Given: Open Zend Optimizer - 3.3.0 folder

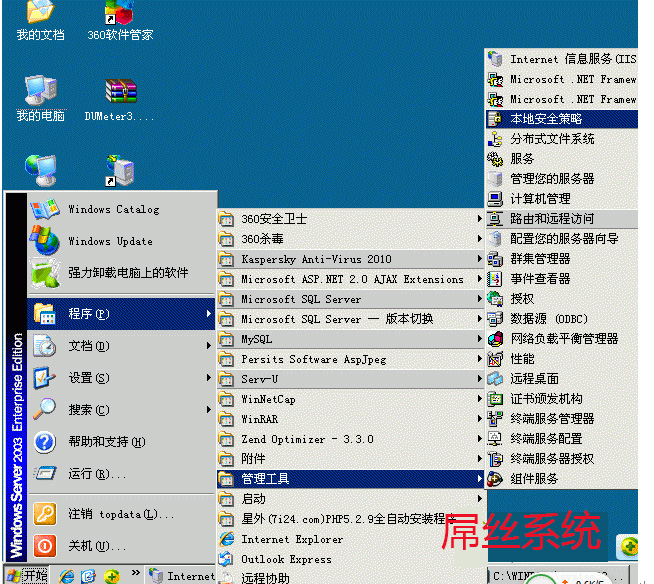Looking at the screenshot, I should [x=350, y=439].
